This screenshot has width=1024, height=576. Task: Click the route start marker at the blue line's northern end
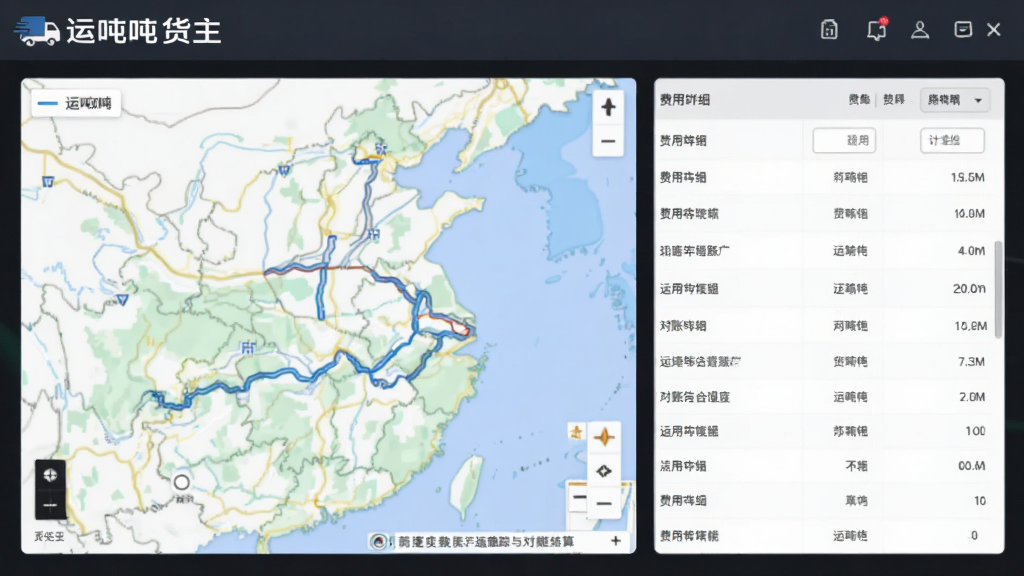point(381,150)
